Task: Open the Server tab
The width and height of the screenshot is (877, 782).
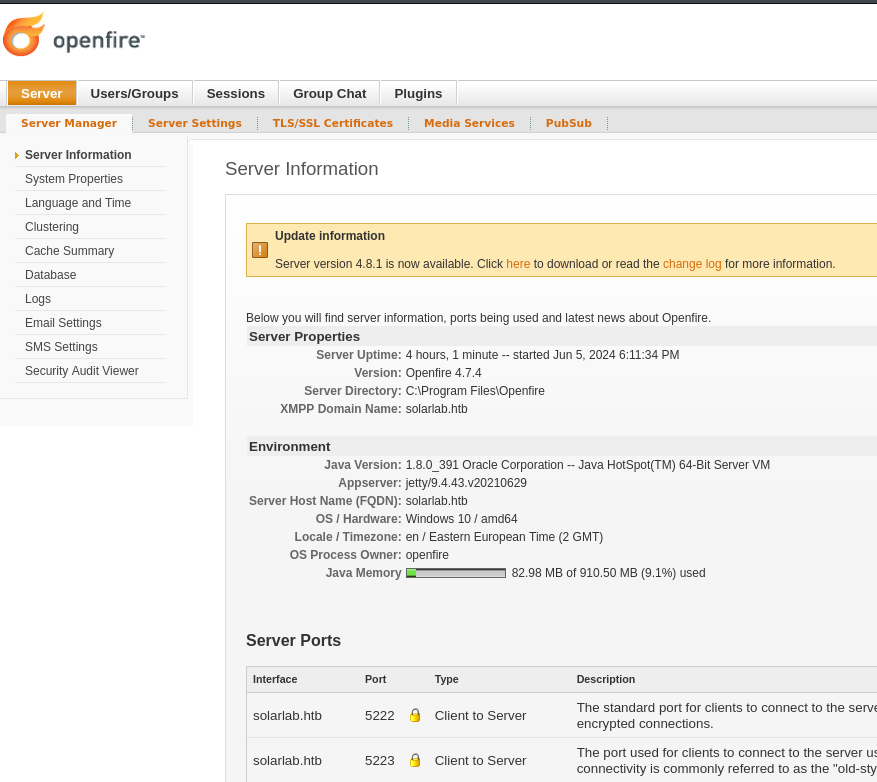Action: click(x=41, y=93)
